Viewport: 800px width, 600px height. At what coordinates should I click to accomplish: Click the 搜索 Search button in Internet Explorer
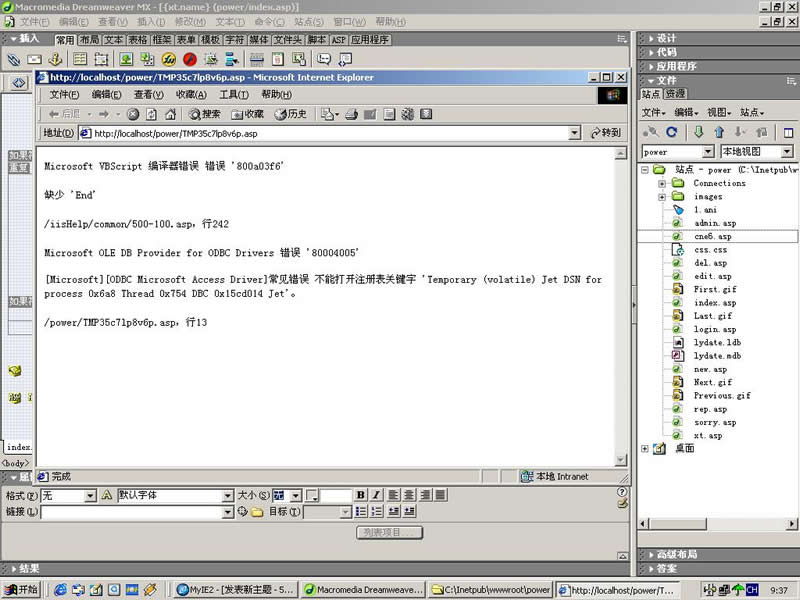205,114
